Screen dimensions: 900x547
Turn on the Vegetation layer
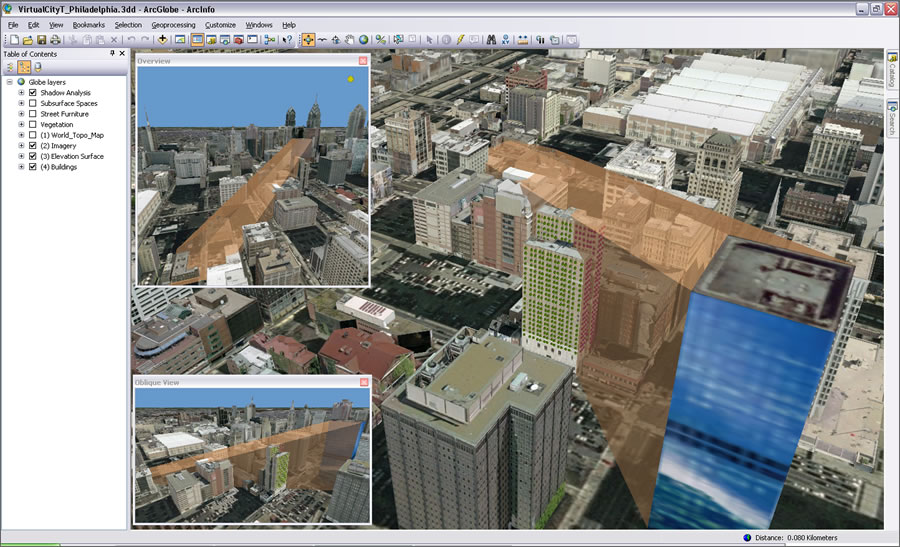(x=33, y=125)
